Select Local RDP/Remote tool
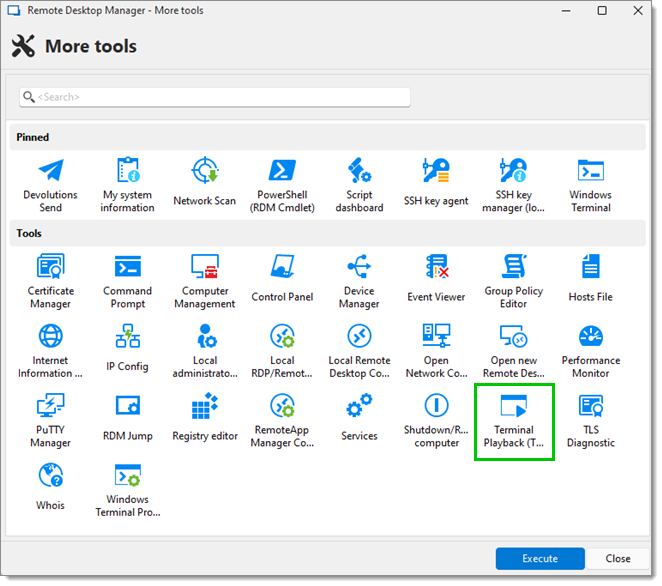Viewport: 662px width, 586px height. tap(282, 350)
